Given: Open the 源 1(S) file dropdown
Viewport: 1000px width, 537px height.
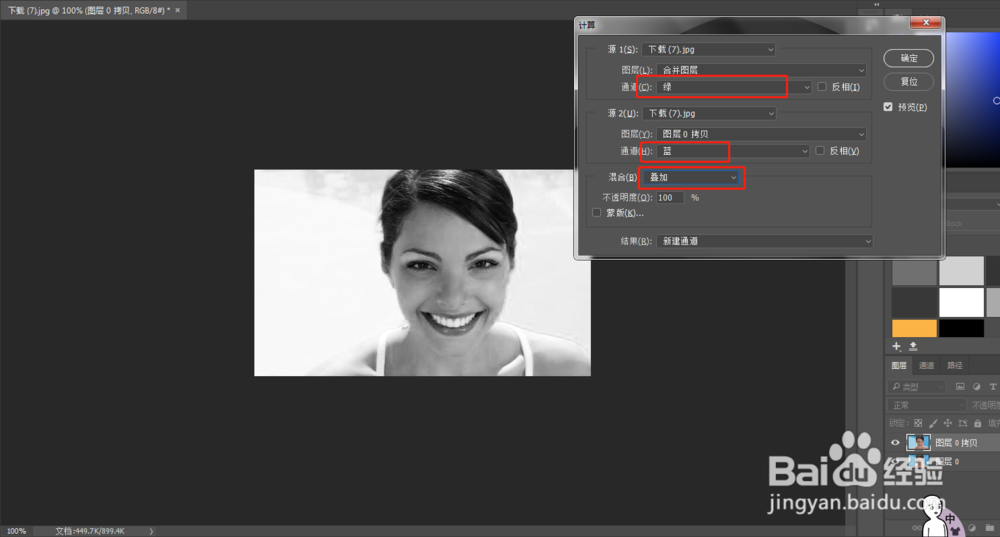Looking at the screenshot, I should tap(709, 49).
